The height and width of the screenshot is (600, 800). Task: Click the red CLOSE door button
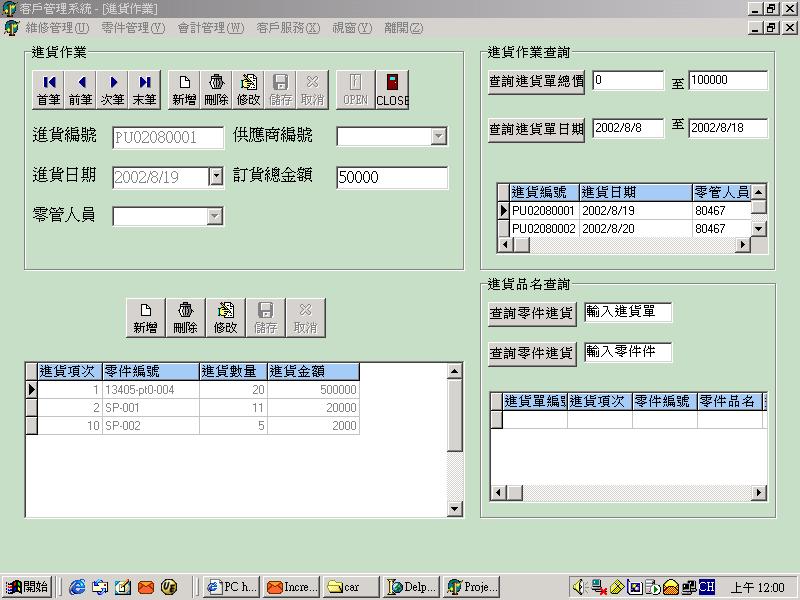click(392, 90)
